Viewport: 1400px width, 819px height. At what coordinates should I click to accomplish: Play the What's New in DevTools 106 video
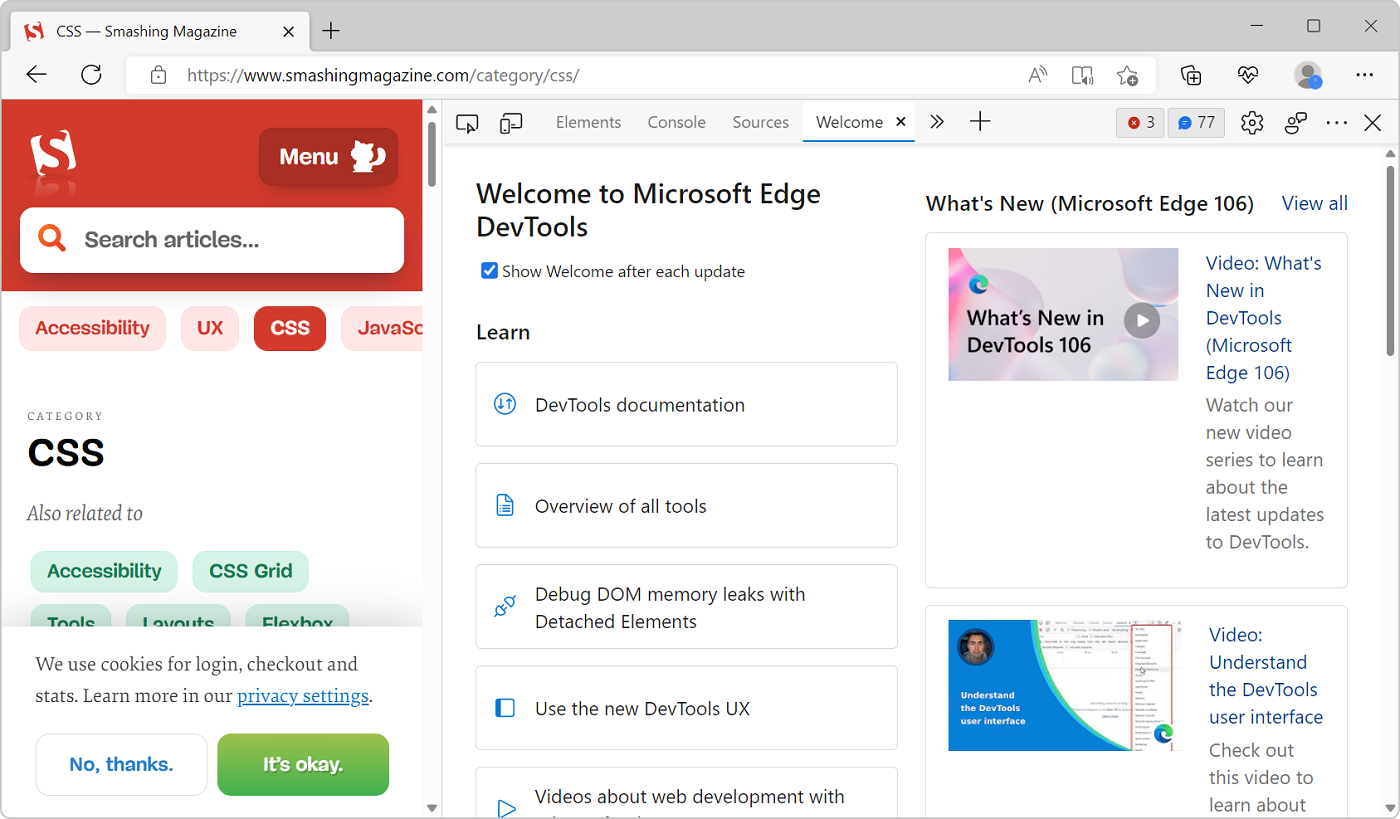tap(1141, 320)
